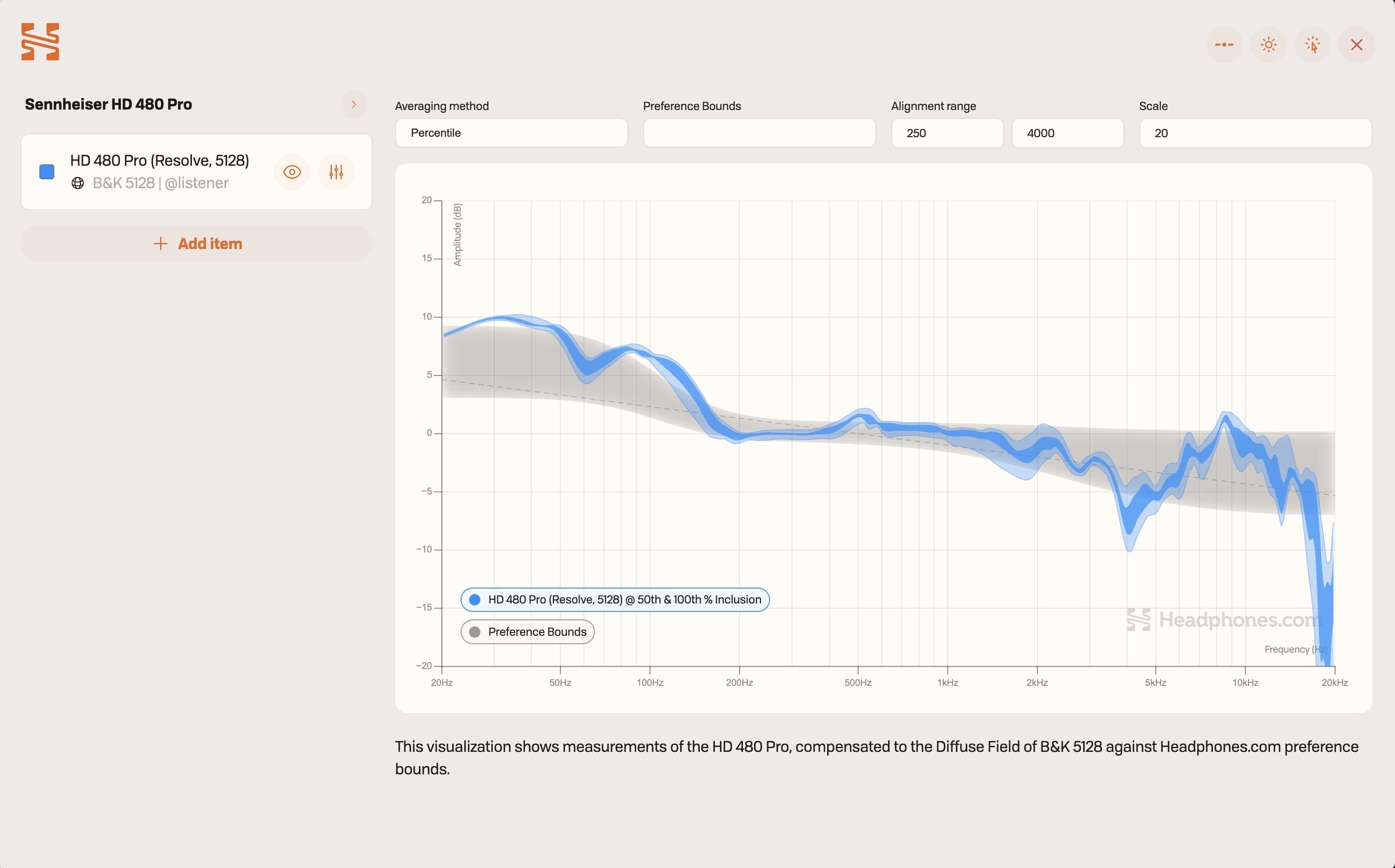1395x868 pixels.
Task: Click the 1kHz axis label
Action: 947,683
